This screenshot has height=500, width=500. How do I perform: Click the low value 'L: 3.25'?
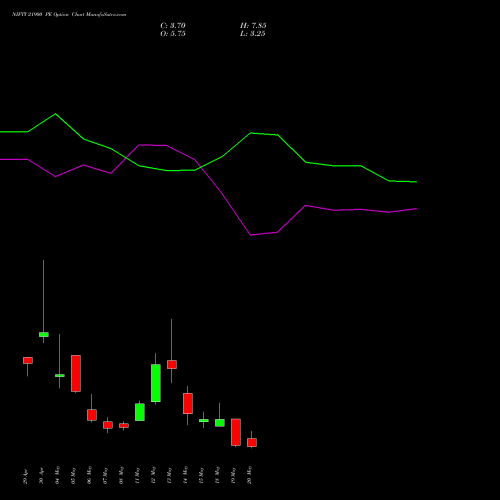253,34
